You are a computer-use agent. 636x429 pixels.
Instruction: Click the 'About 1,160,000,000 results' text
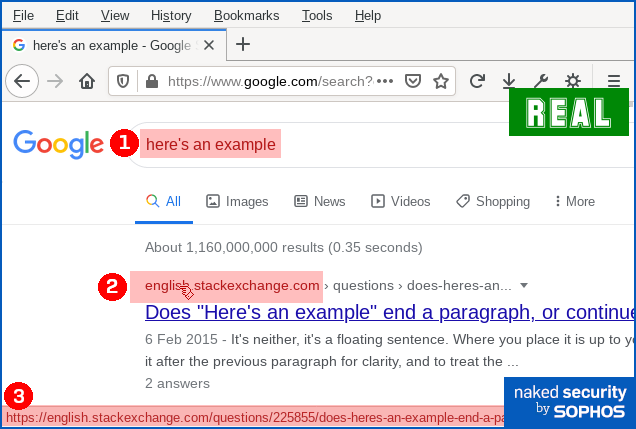click(284, 247)
